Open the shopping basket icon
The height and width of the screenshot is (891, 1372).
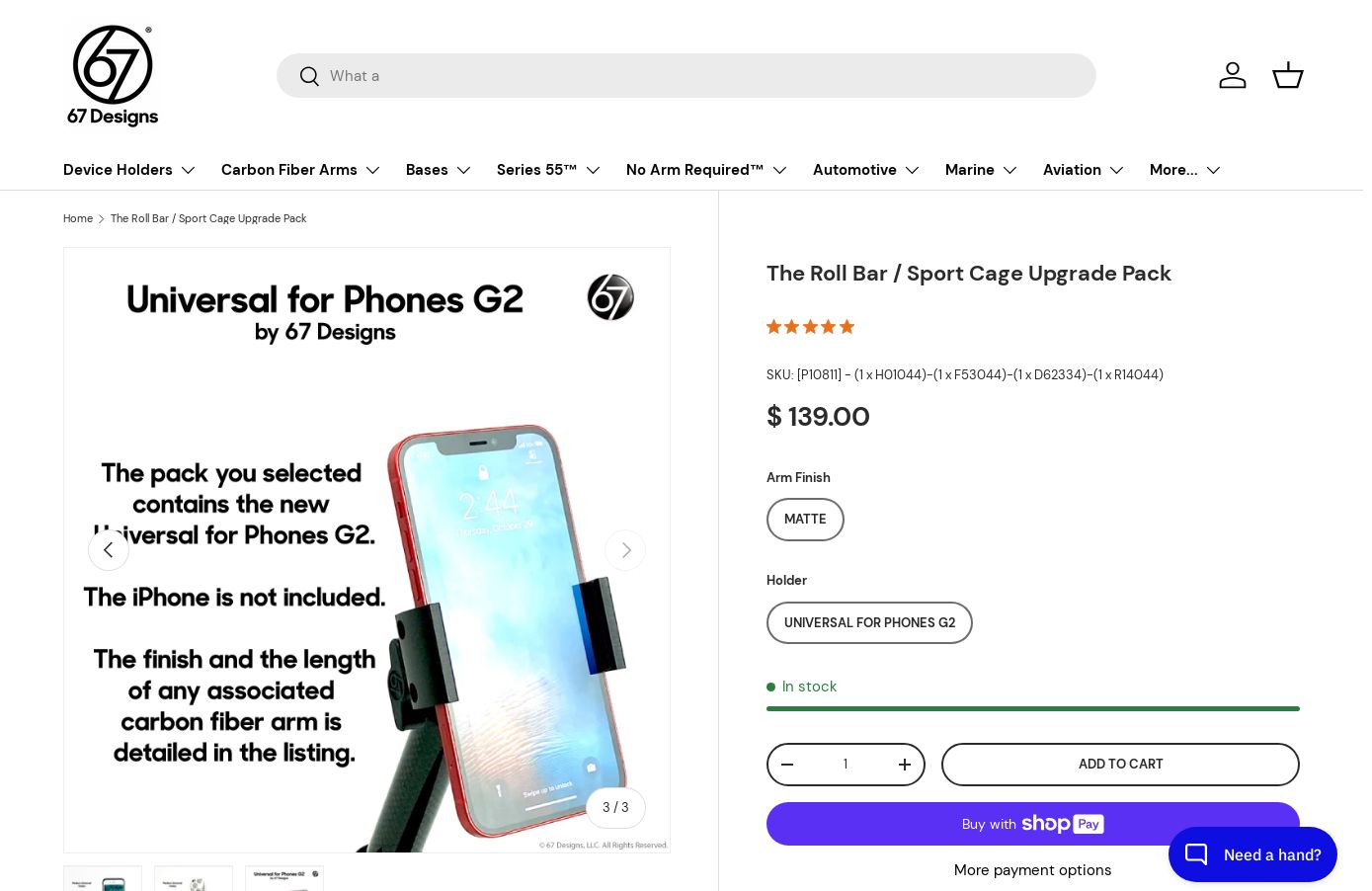coord(1288,75)
